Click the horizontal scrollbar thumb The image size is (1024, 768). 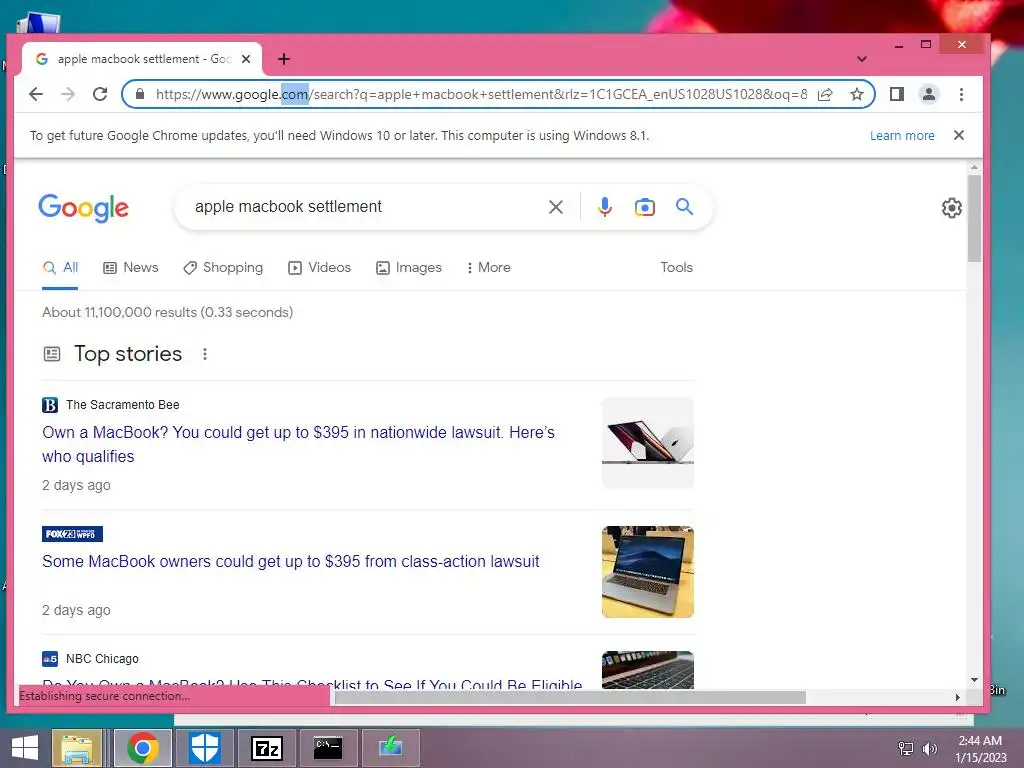570,697
